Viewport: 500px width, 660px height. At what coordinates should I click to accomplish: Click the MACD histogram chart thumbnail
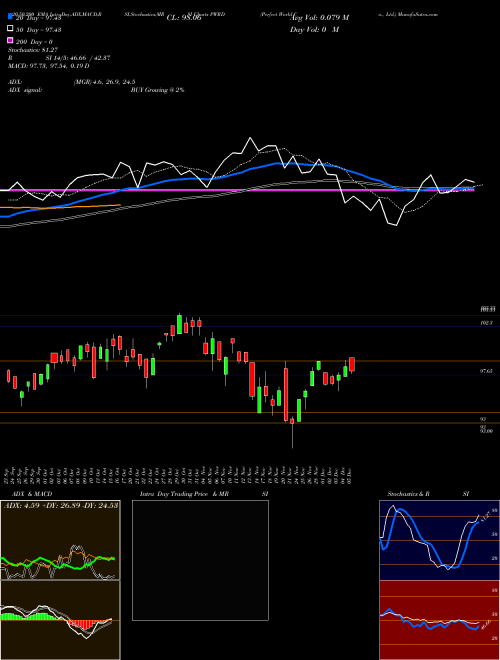60,620
